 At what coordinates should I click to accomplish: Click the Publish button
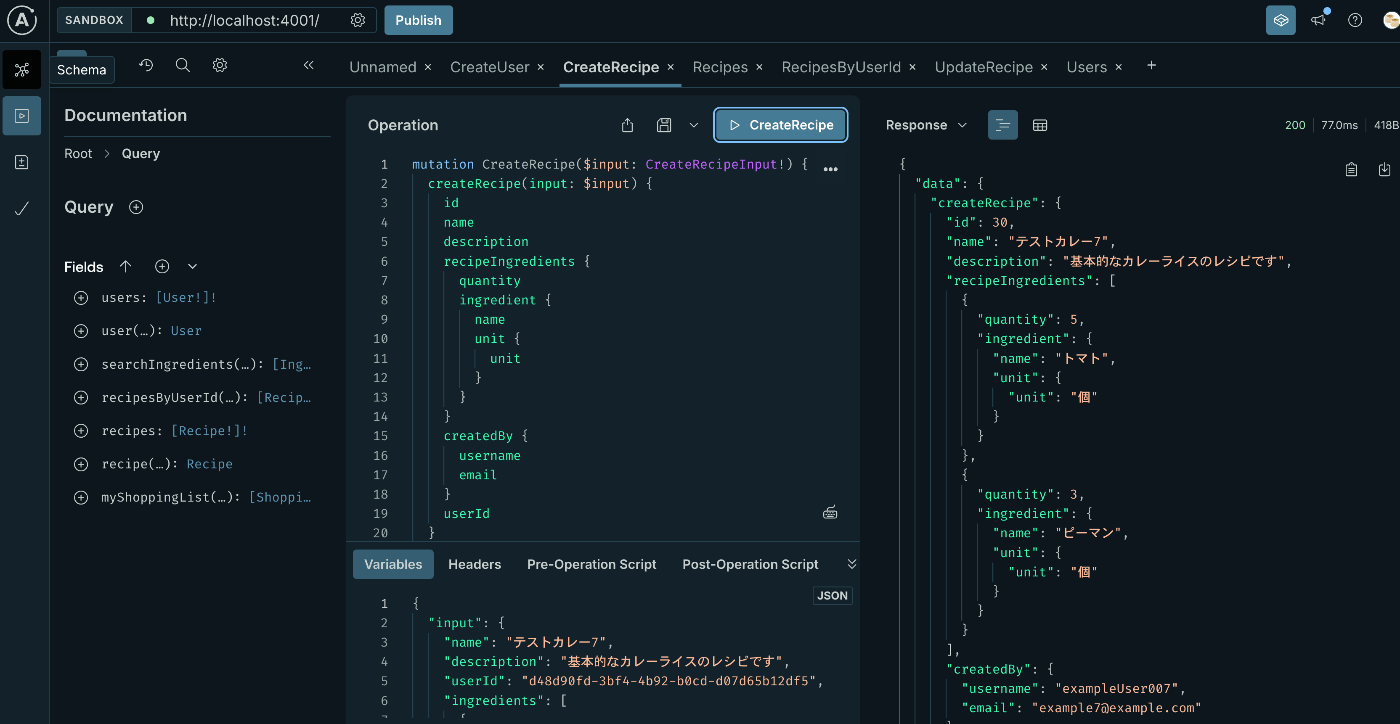pyautogui.click(x=419, y=20)
